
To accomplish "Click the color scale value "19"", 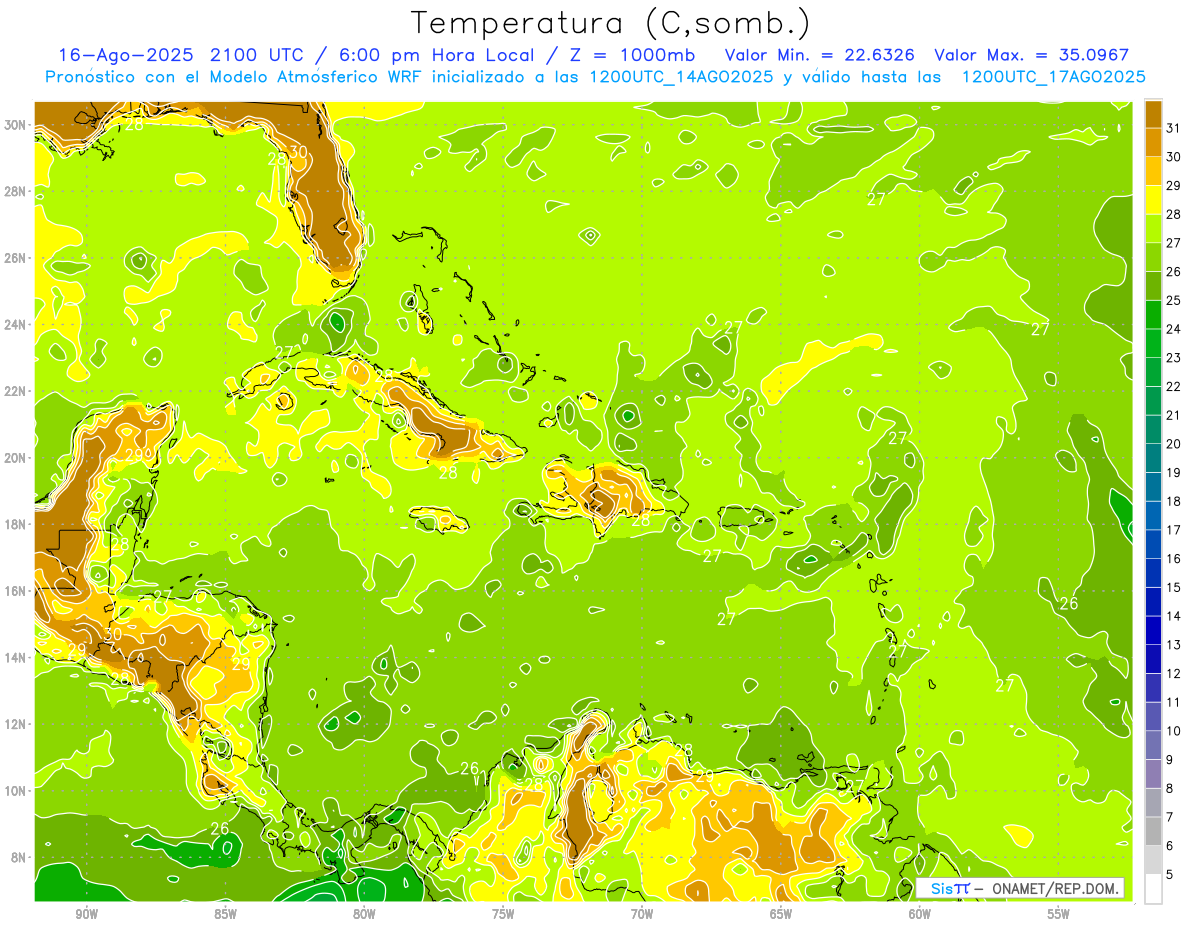I will click(x=1174, y=472).
